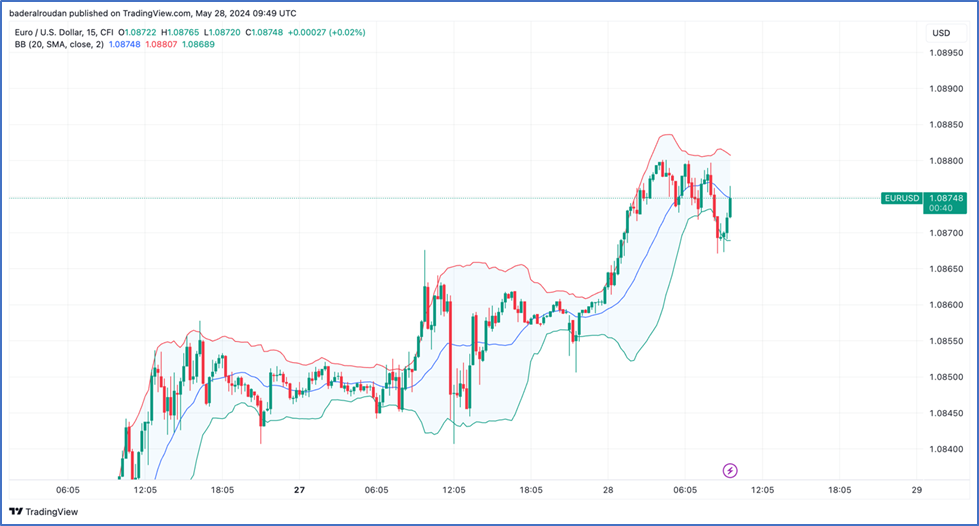The width and height of the screenshot is (979, 526).
Task: Click the TradingView logo
Action: 44,512
